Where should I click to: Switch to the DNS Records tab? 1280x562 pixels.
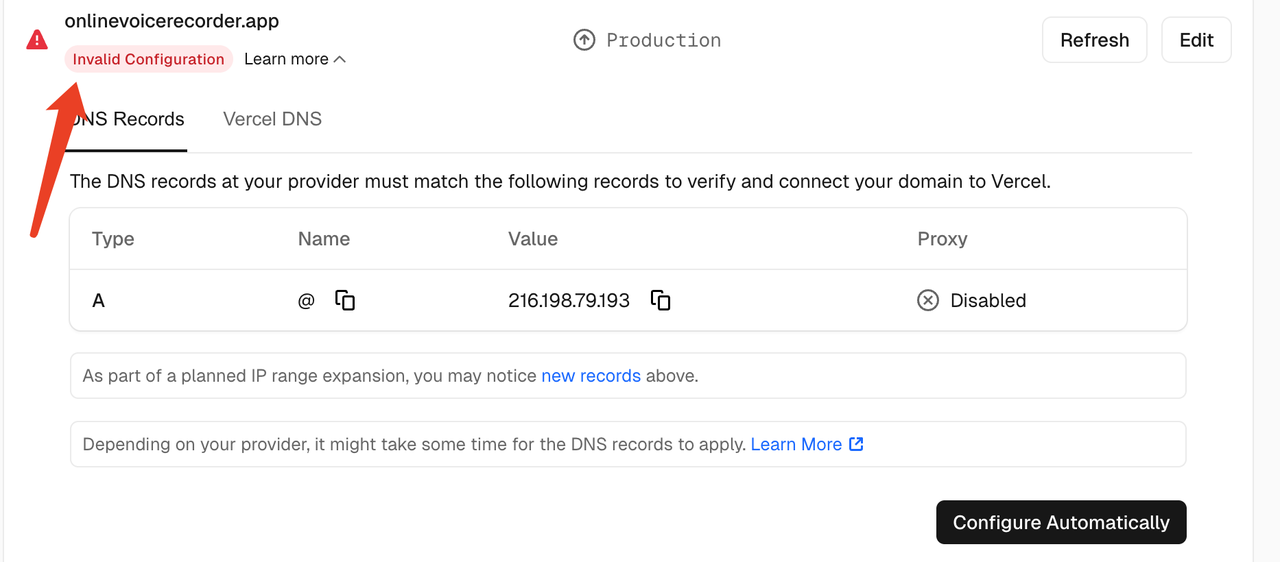(127, 119)
